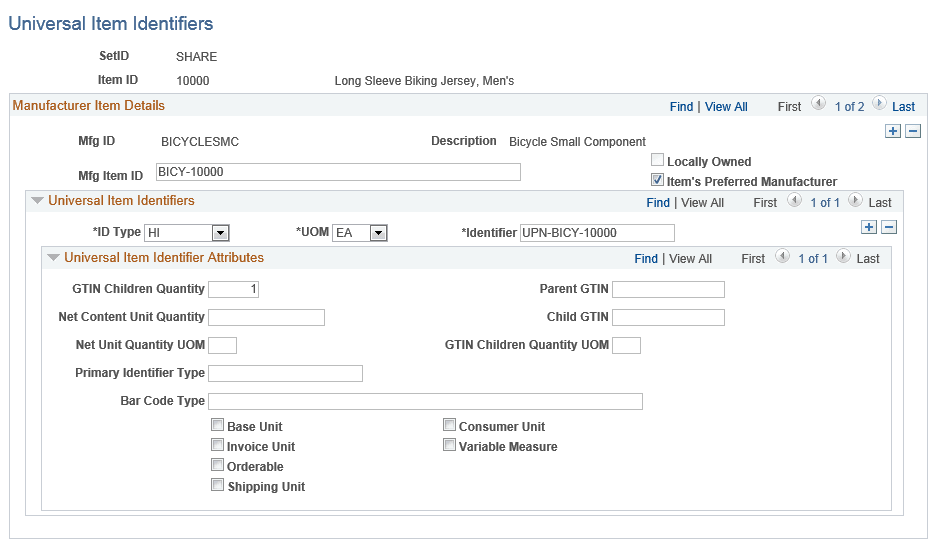937x548 pixels.
Task: Click Find in Universal Item Identifiers header
Action: [x=658, y=203]
